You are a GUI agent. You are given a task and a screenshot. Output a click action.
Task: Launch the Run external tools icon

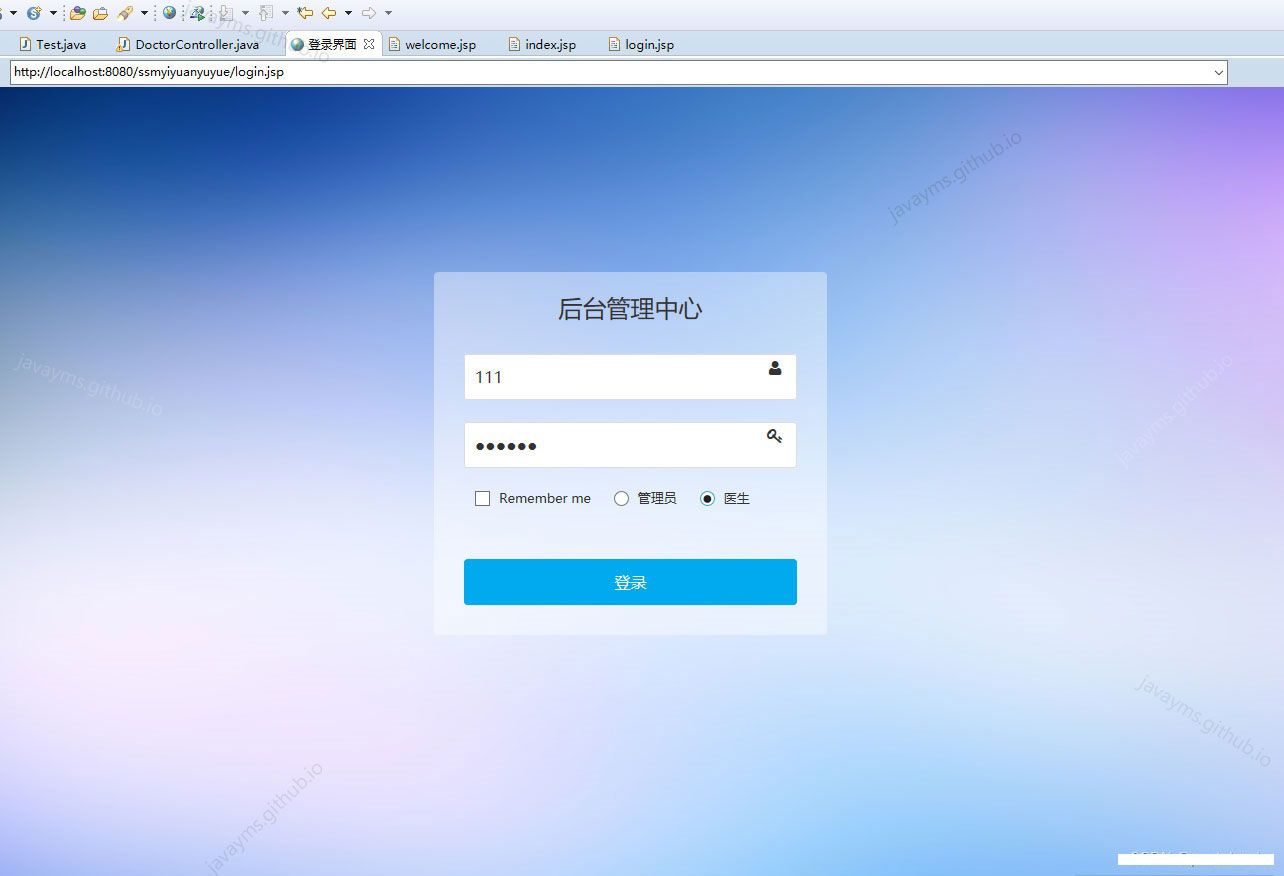(196, 12)
